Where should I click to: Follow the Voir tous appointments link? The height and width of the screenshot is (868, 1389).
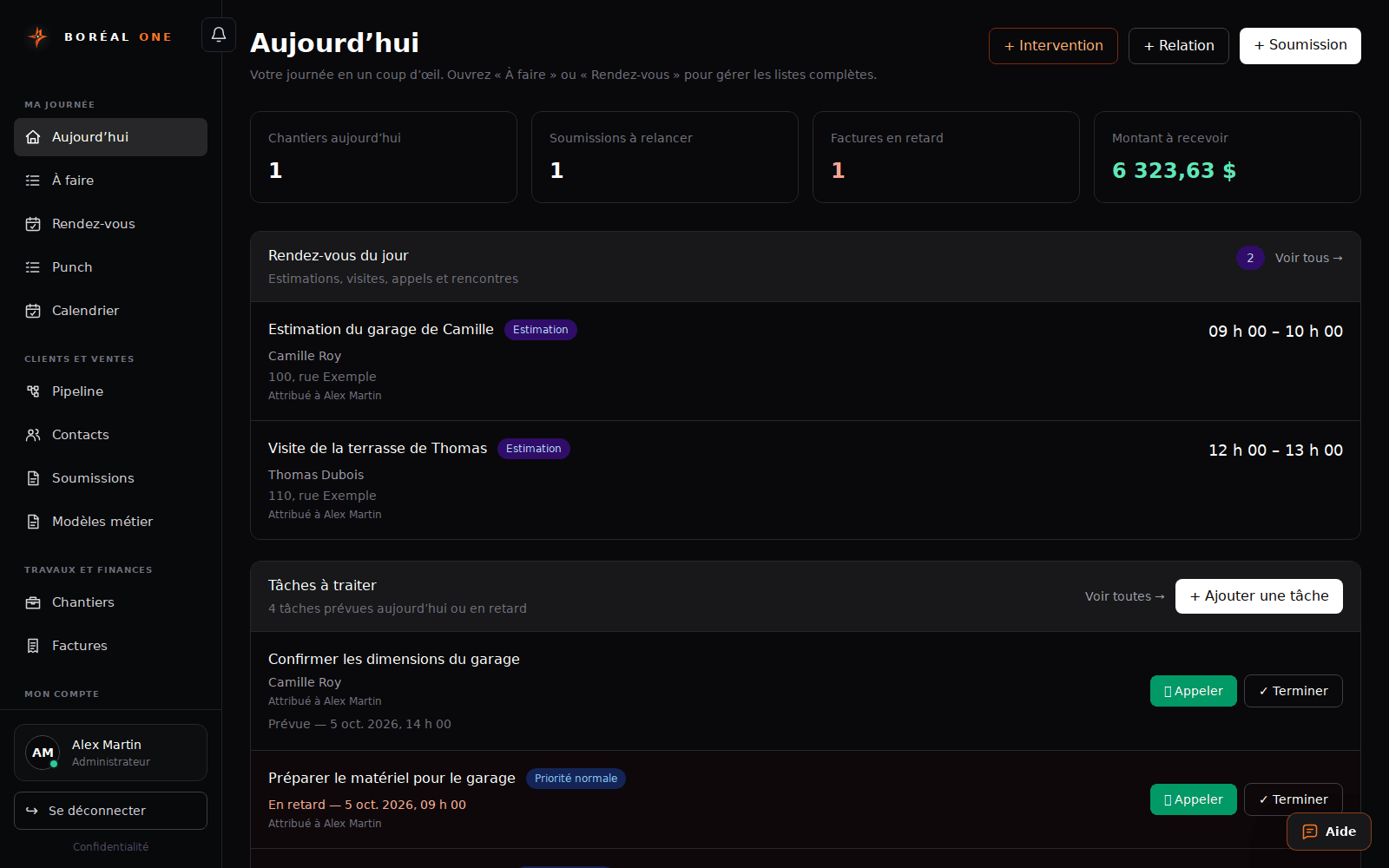pyautogui.click(x=1308, y=258)
